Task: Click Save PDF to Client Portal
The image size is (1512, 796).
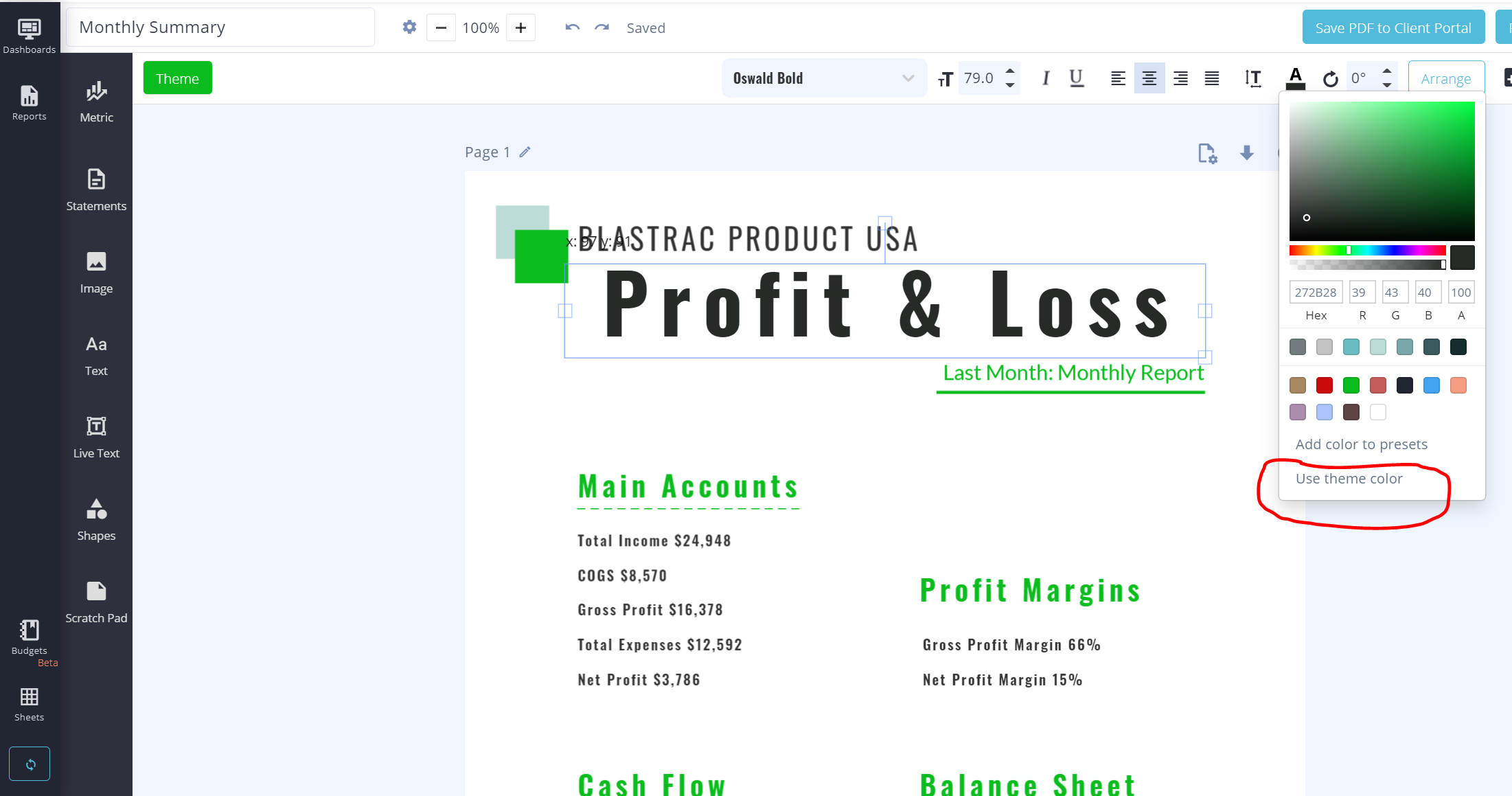Action: click(1393, 27)
